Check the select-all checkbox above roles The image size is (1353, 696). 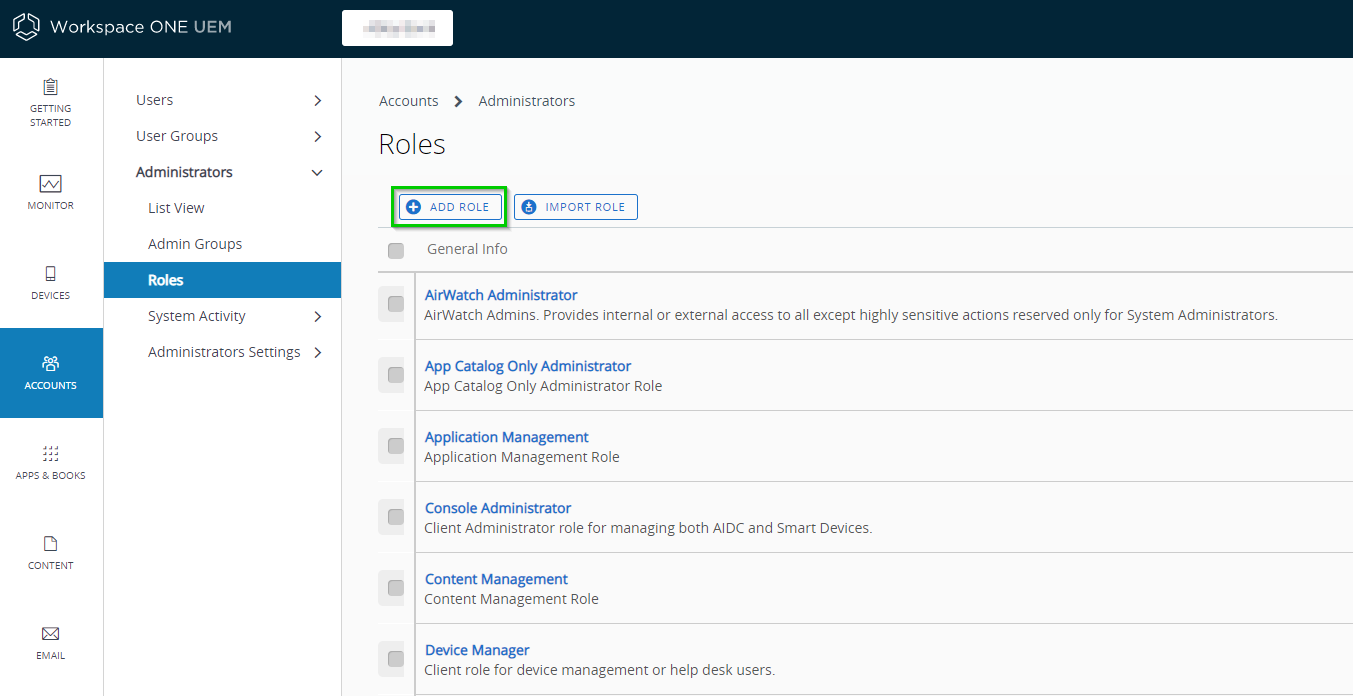[395, 251]
